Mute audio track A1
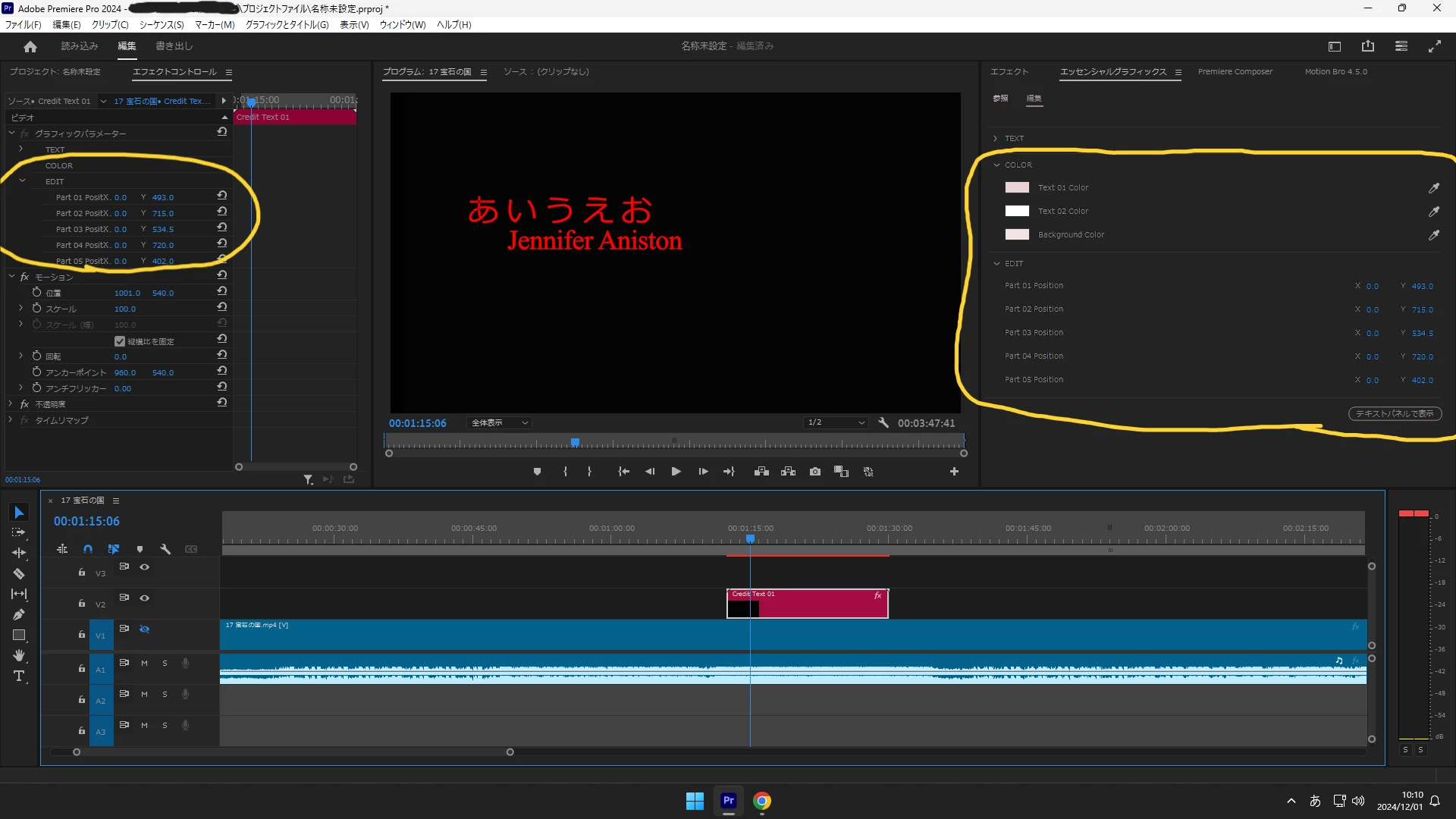The image size is (1456, 819). (x=144, y=664)
